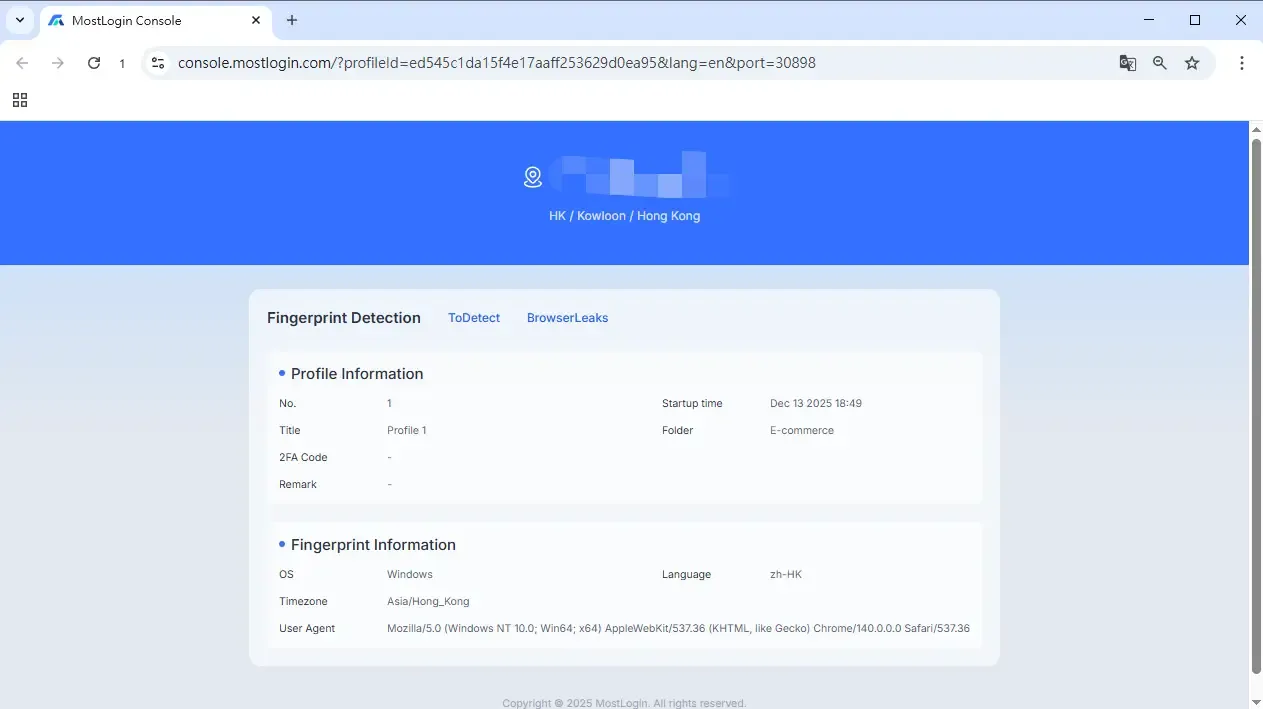Open the Google Translate icon in address bar

(1128, 62)
